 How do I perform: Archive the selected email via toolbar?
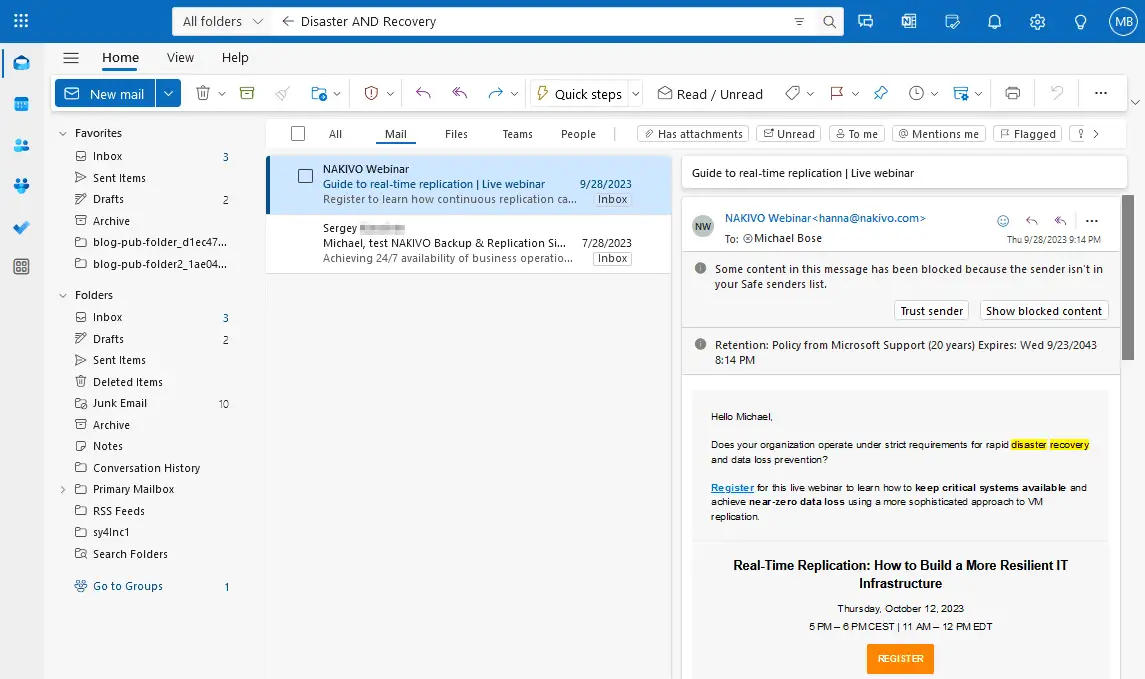pos(247,93)
